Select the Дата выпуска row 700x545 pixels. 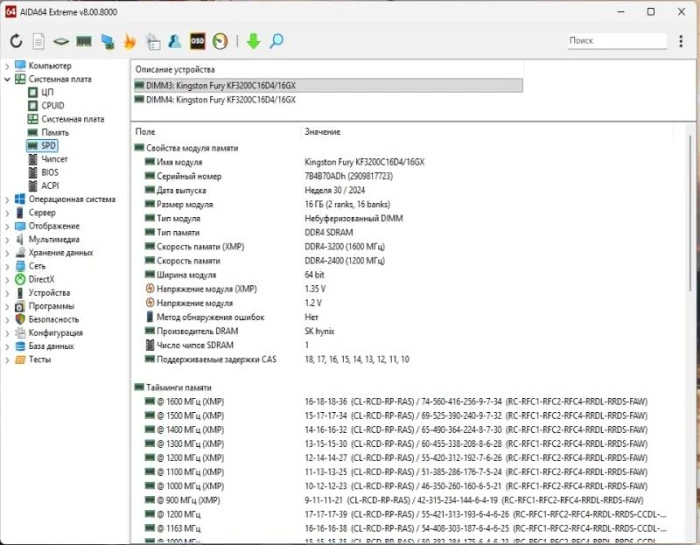click(402, 190)
